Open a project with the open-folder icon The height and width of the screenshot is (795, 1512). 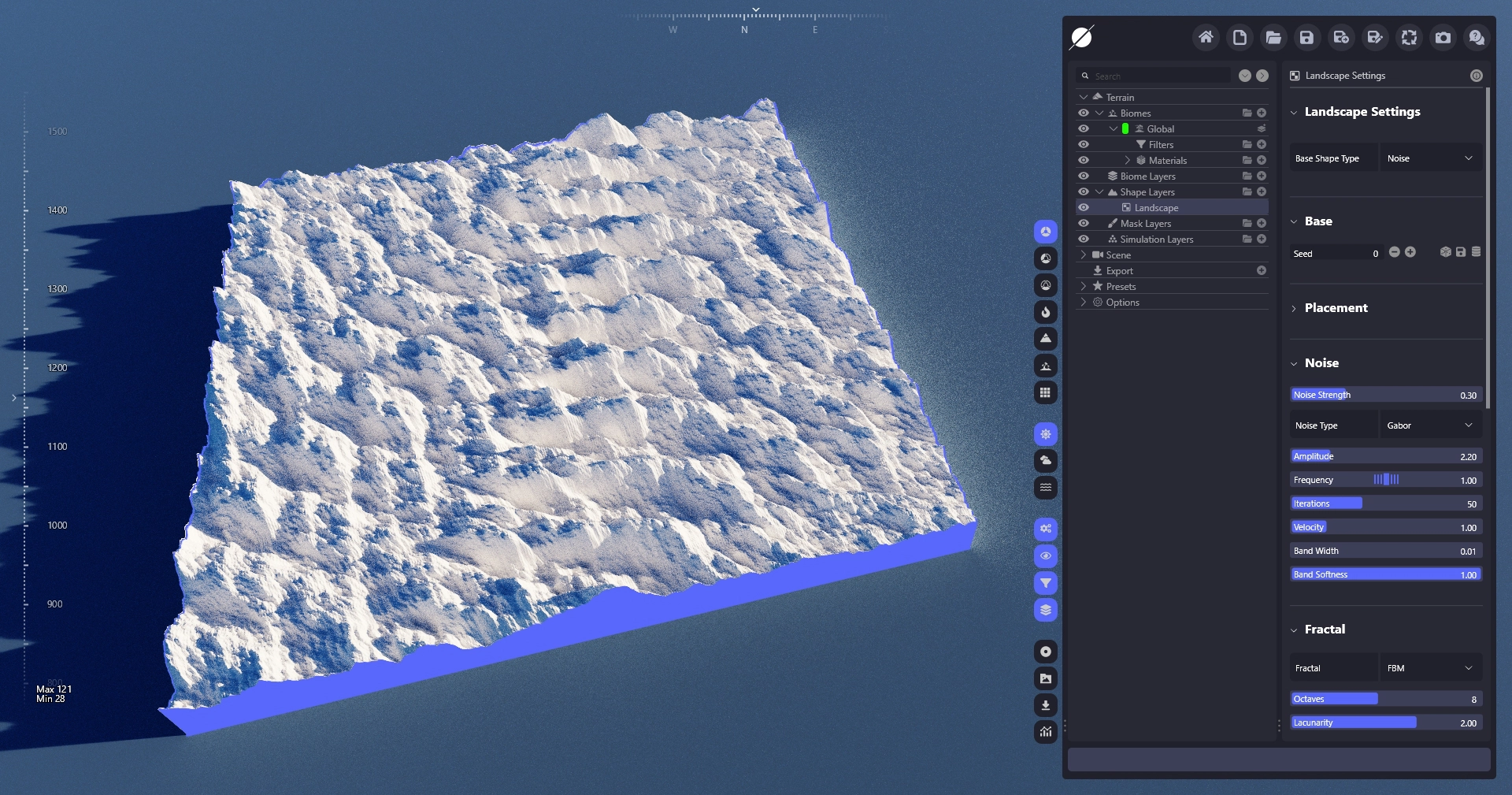(x=1273, y=37)
